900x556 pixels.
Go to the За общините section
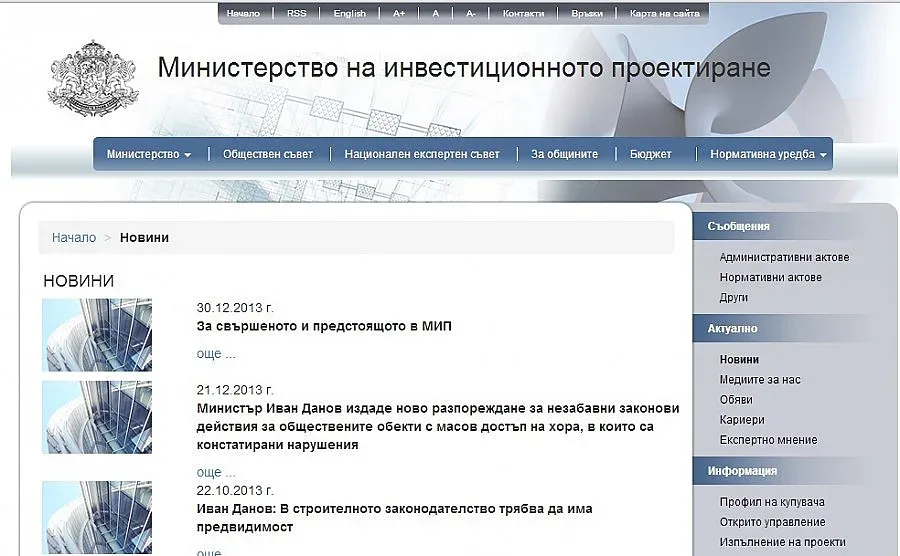[x=564, y=155]
